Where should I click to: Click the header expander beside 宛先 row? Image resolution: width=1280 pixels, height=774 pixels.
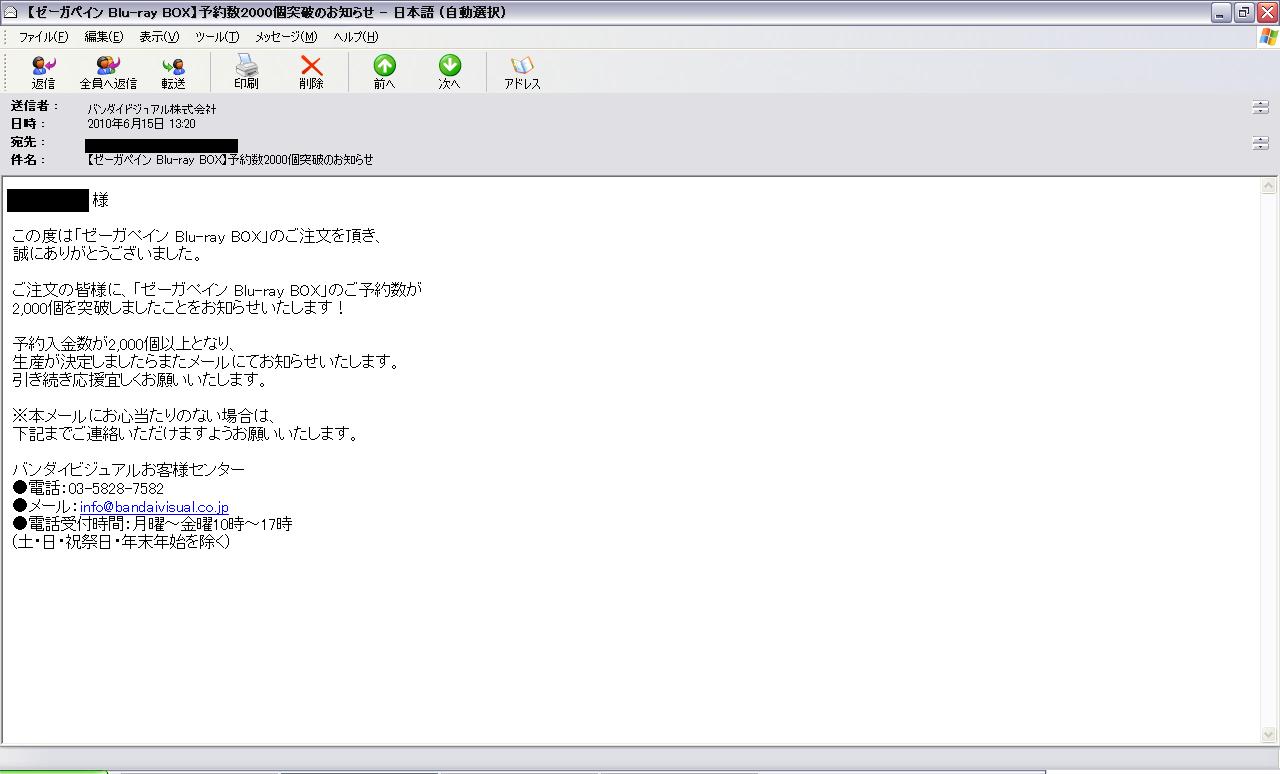point(1260,143)
